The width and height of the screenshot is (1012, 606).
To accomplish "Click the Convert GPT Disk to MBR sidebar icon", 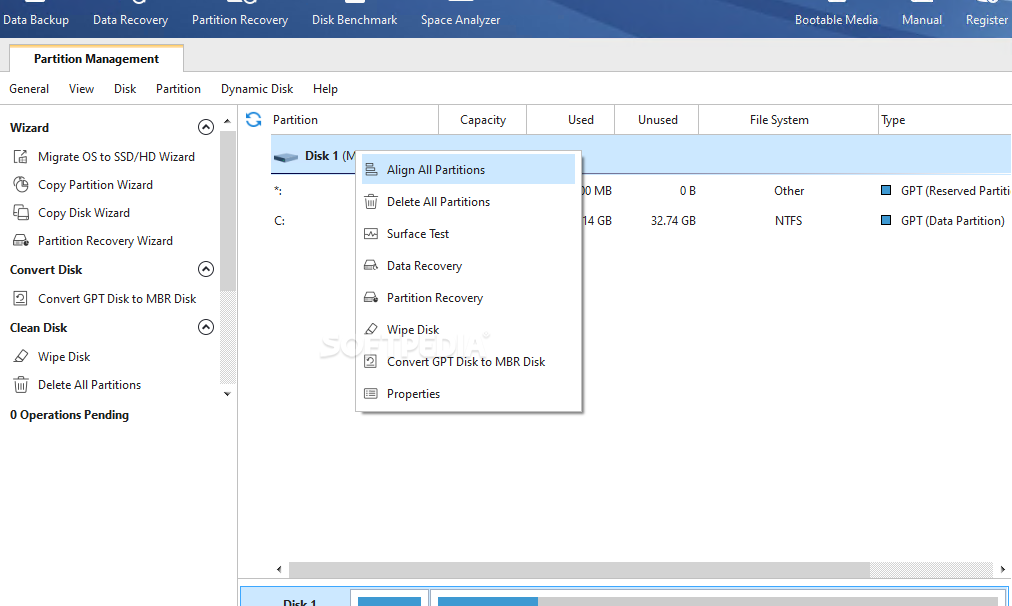I will (x=21, y=298).
